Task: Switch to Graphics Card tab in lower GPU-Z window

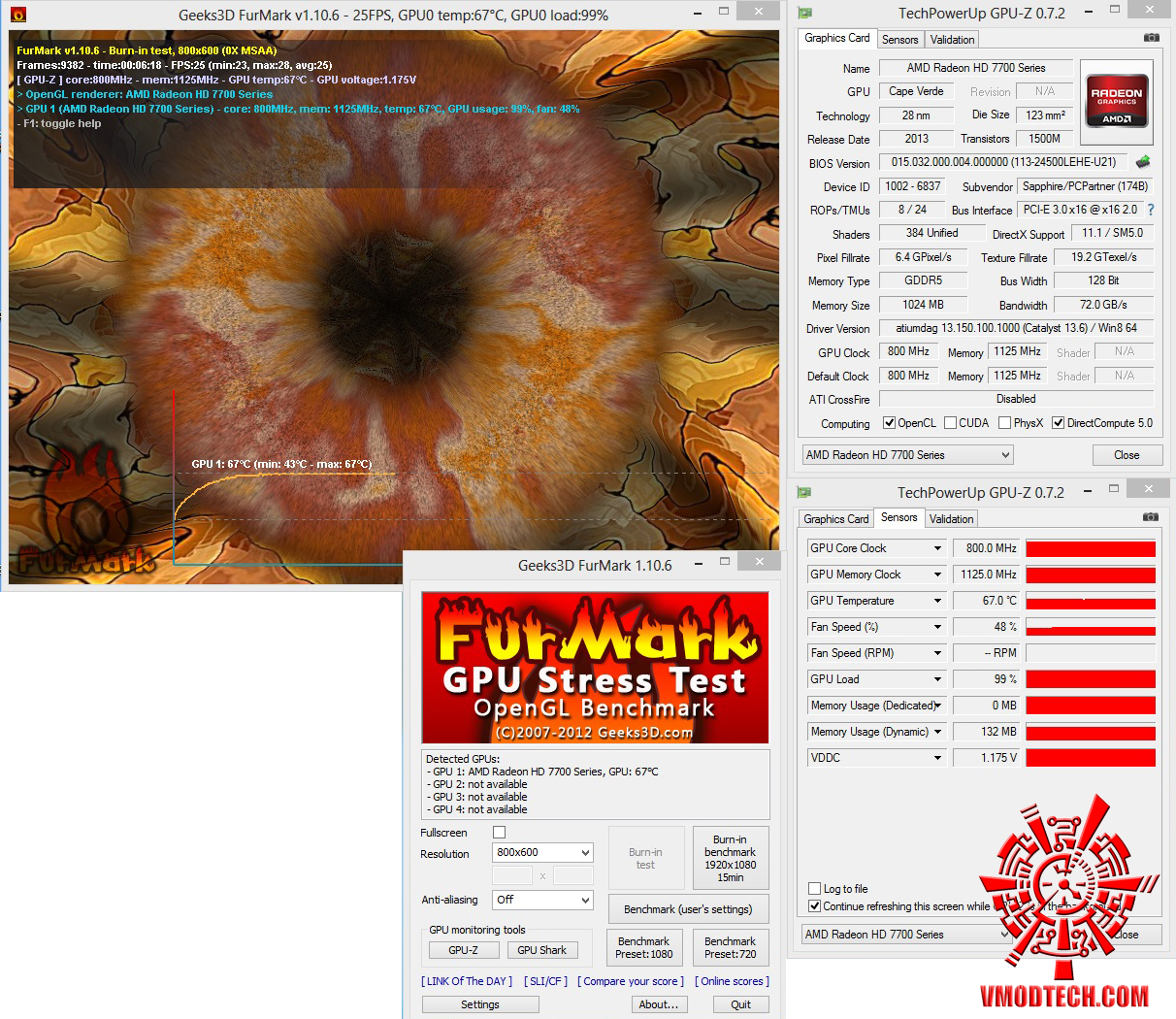Action: pyautogui.click(x=836, y=519)
